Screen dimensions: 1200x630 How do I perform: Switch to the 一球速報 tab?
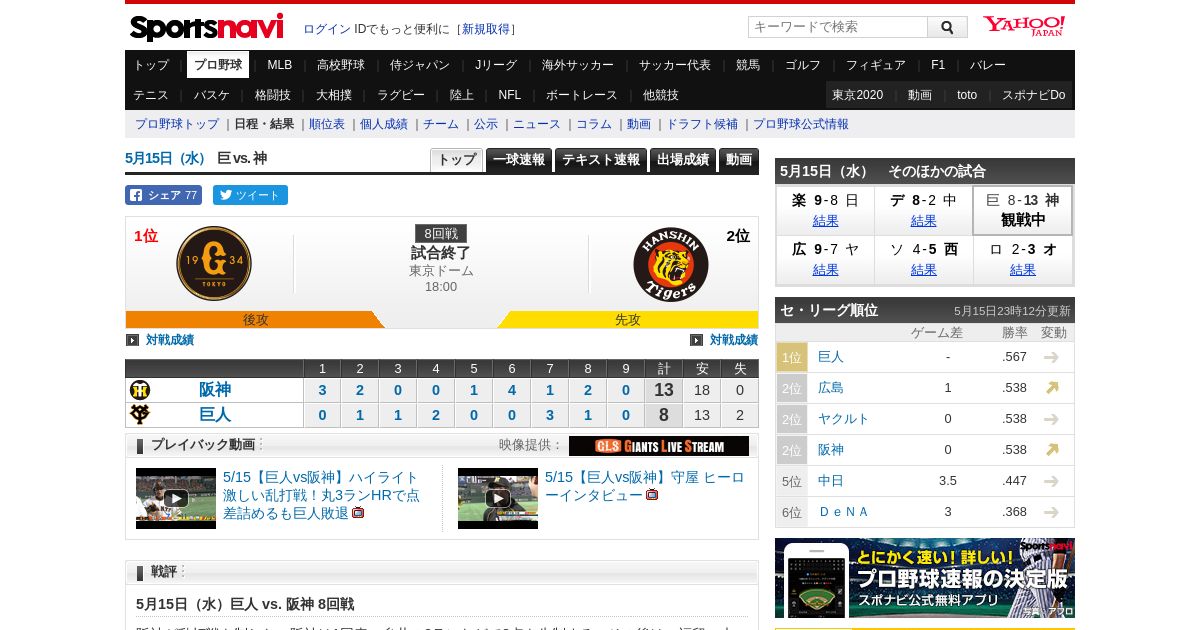pyautogui.click(x=519, y=160)
